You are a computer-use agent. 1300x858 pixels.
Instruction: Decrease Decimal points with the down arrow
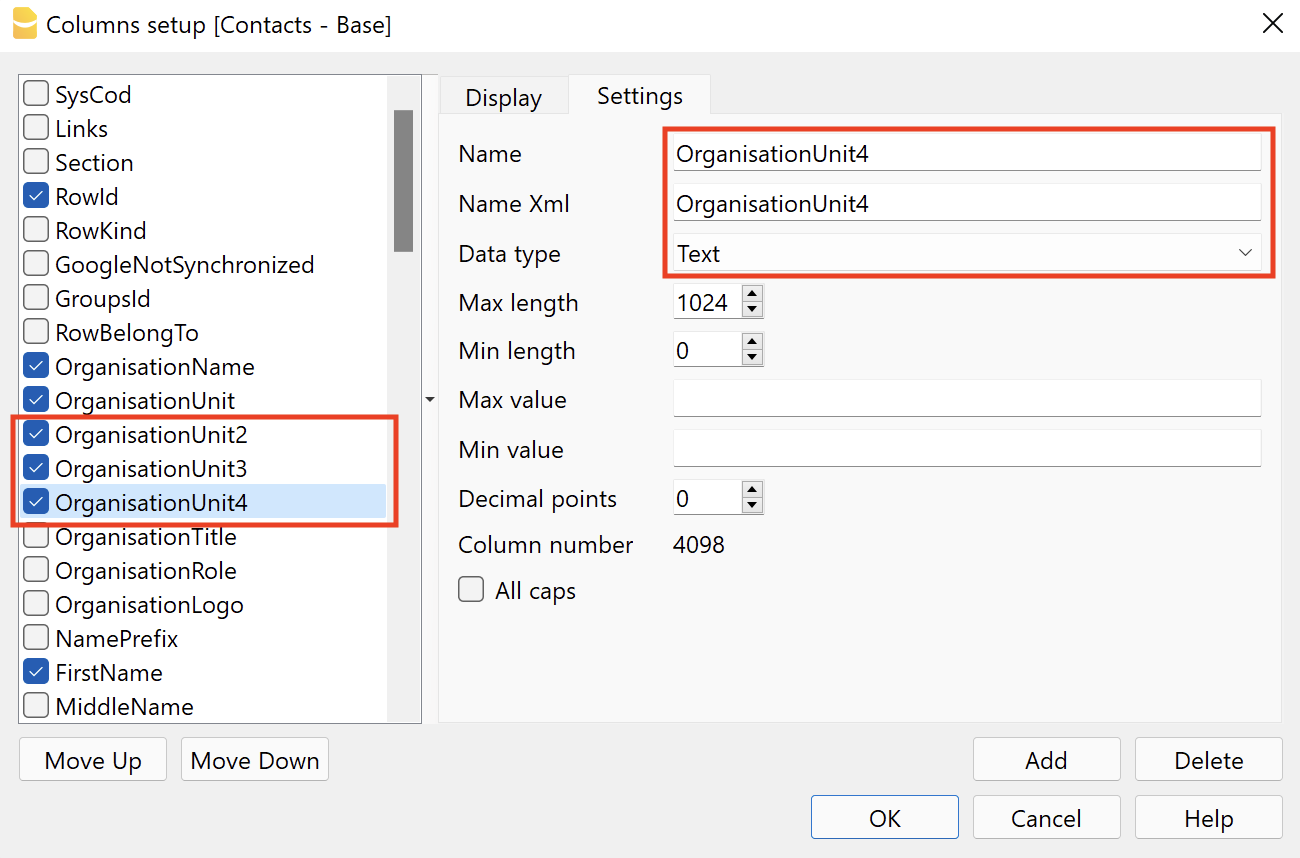(x=752, y=506)
